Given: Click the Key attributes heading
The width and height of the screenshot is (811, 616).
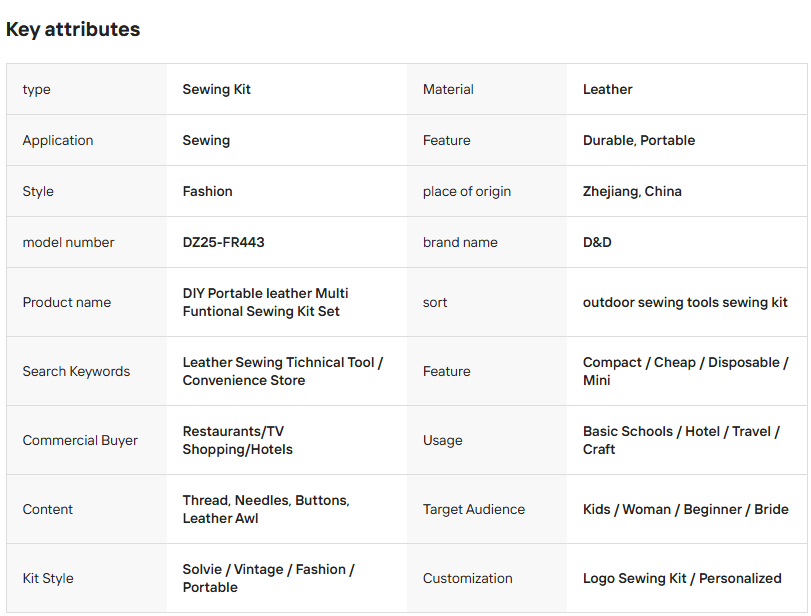Looking at the screenshot, I should pyautogui.click(x=73, y=29).
